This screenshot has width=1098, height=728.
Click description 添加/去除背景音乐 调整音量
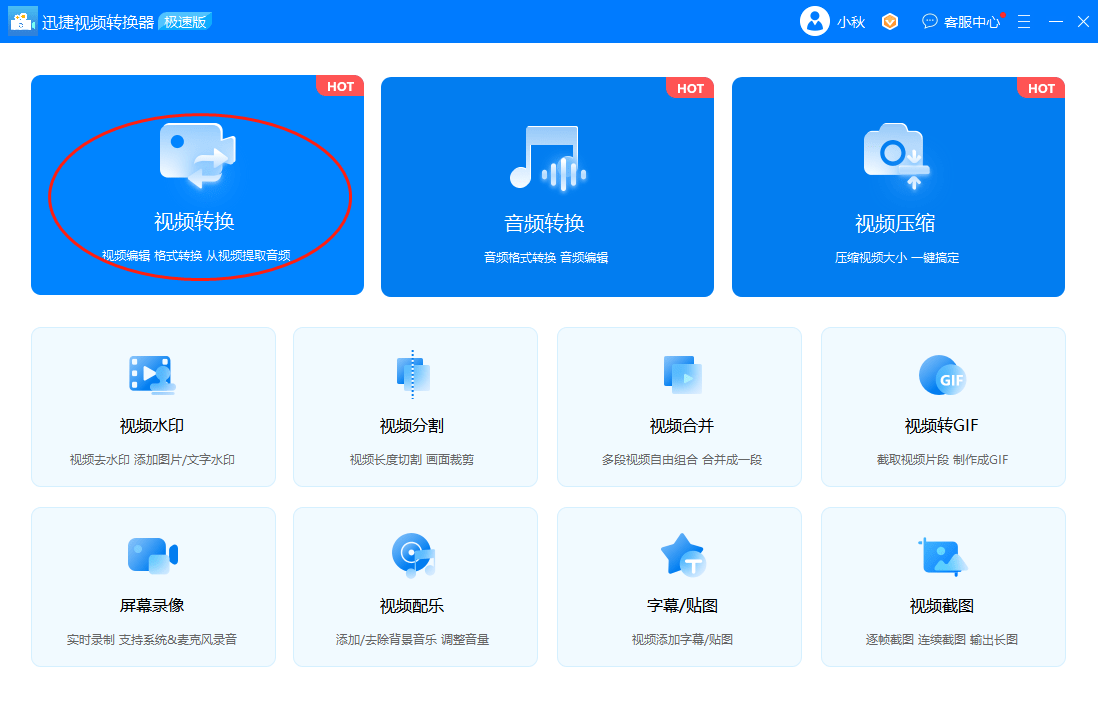coord(412,640)
